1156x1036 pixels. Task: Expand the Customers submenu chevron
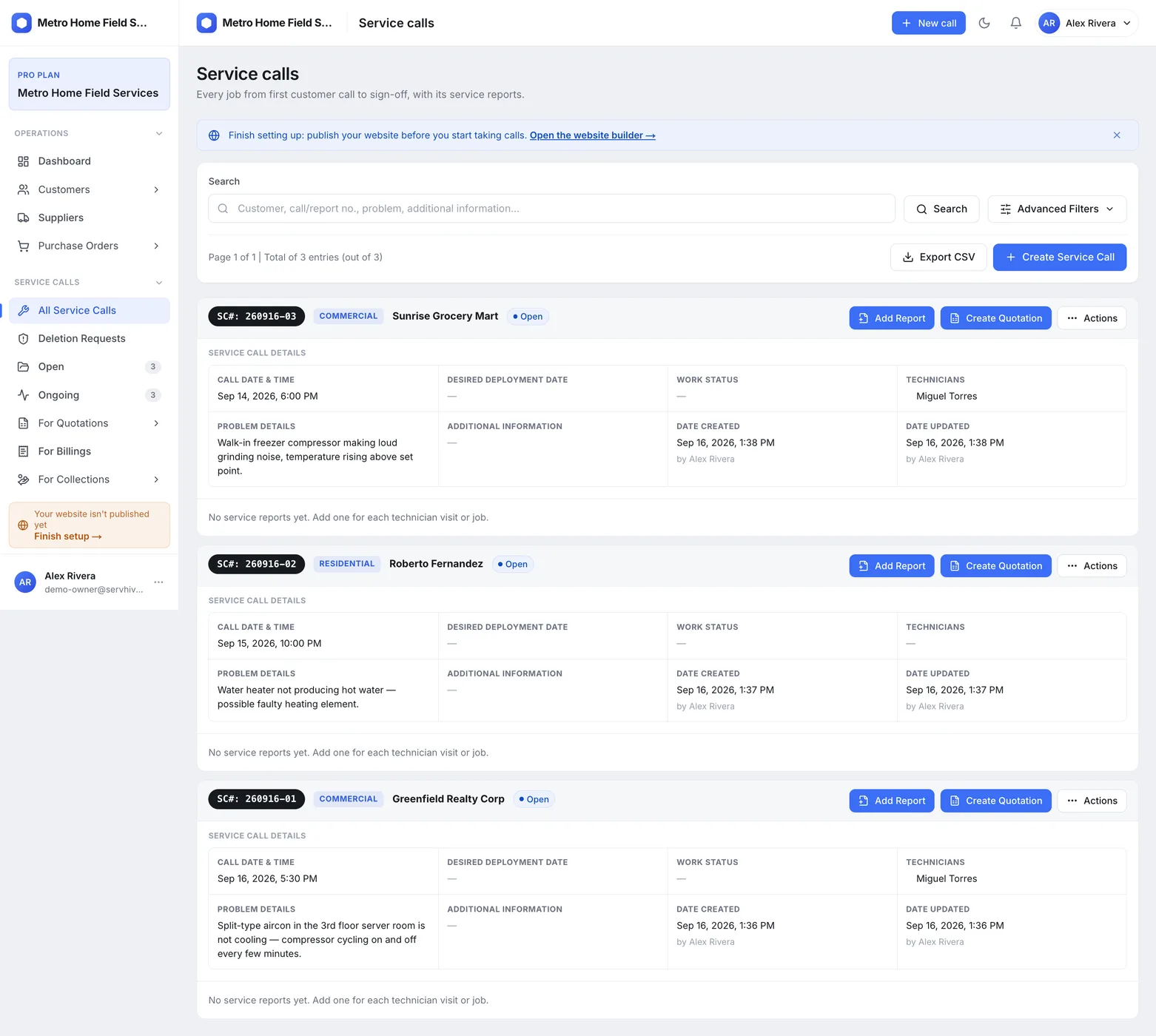(156, 189)
